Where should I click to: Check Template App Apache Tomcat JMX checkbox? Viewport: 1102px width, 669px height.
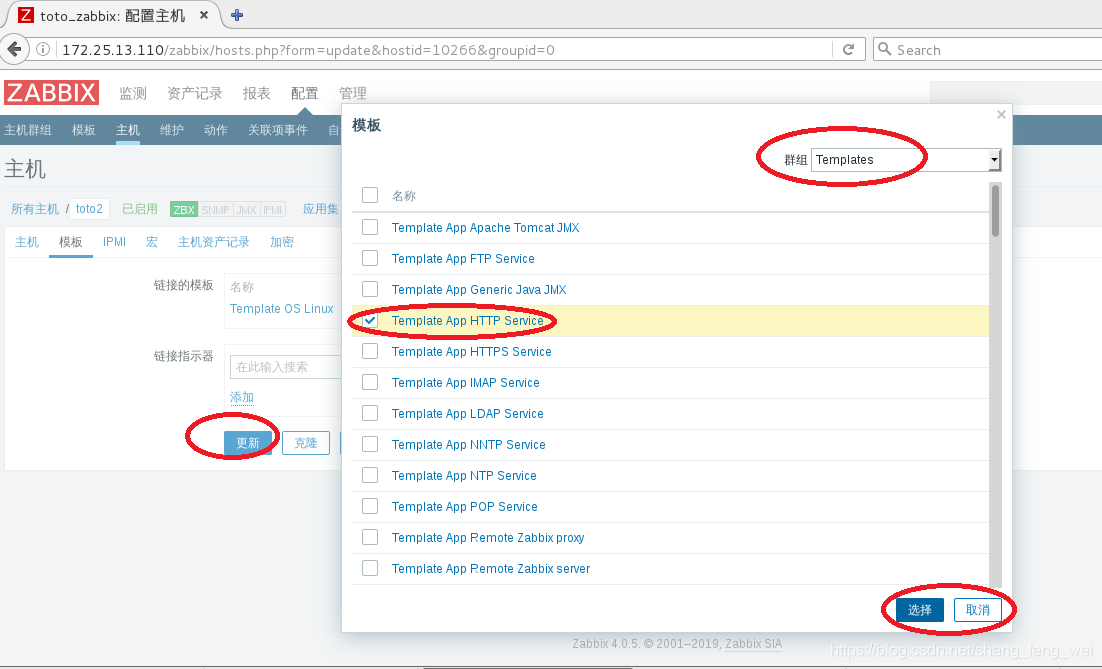[370, 227]
